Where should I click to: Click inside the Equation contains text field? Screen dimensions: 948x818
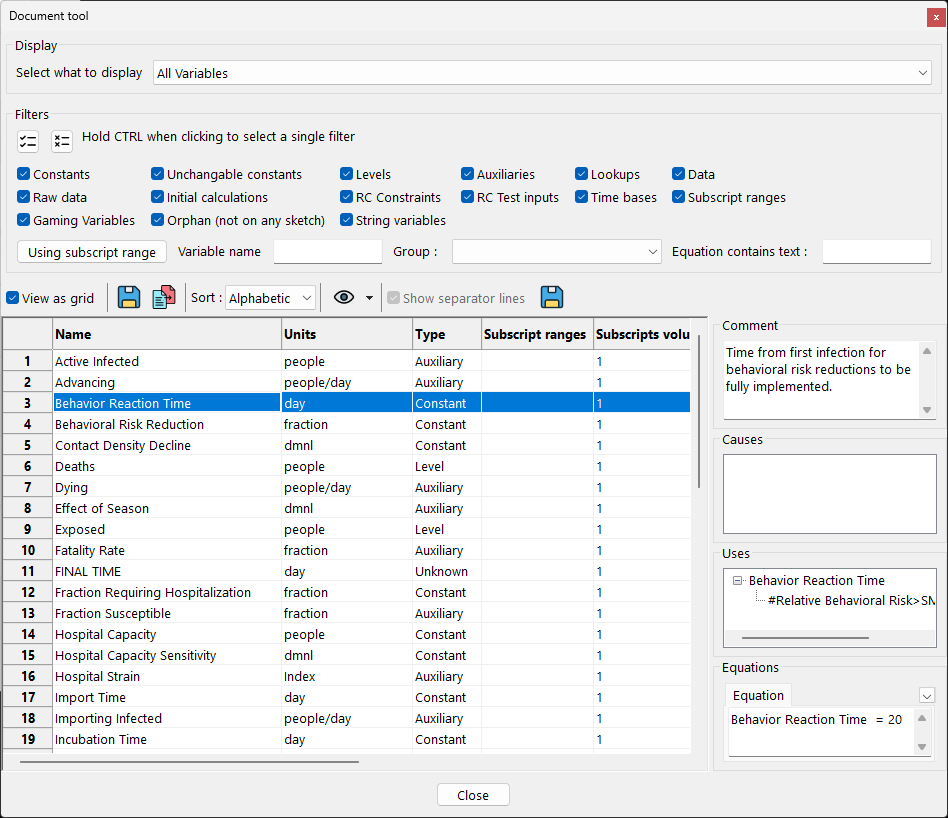tap(876, 251)
